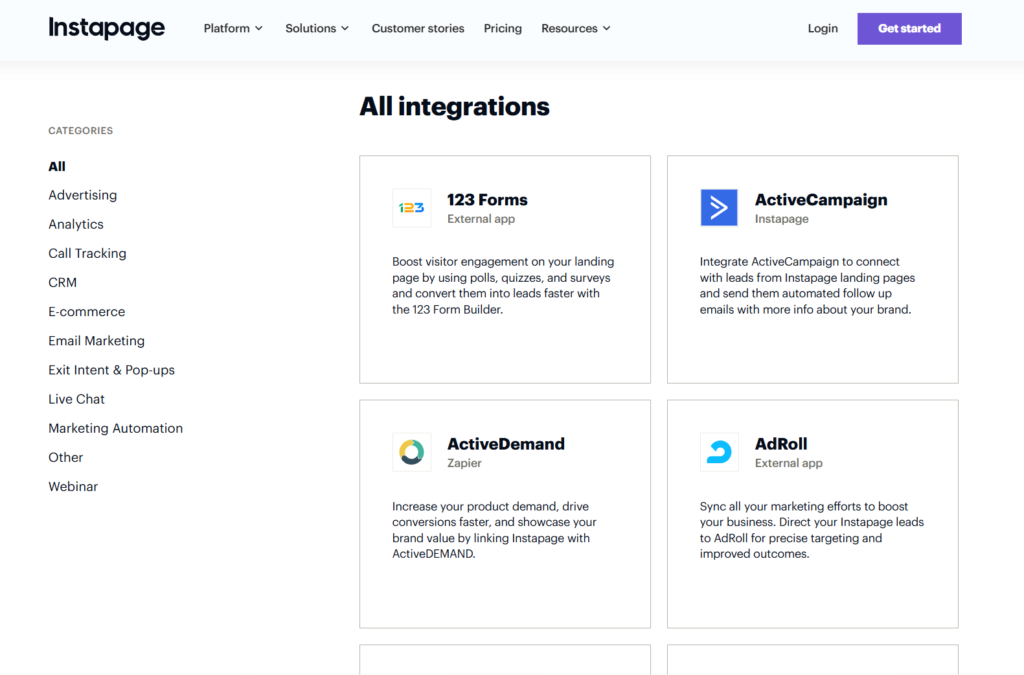Filter integrations by CRM

pos(62,282)
